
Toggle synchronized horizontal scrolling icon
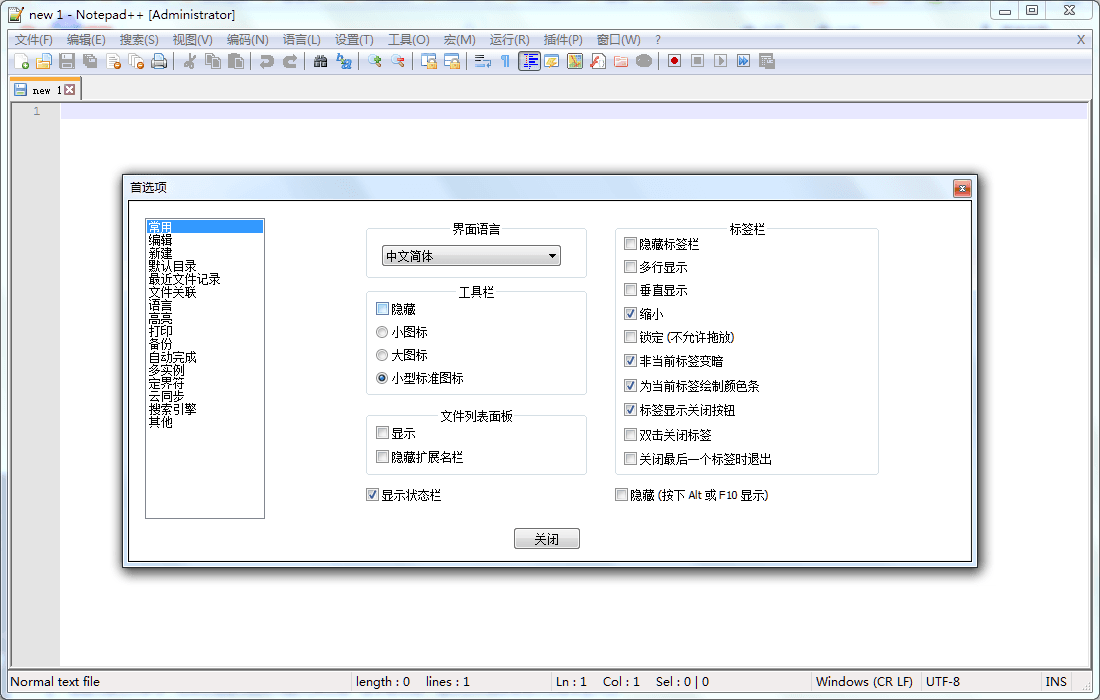[x=451, y=62]
